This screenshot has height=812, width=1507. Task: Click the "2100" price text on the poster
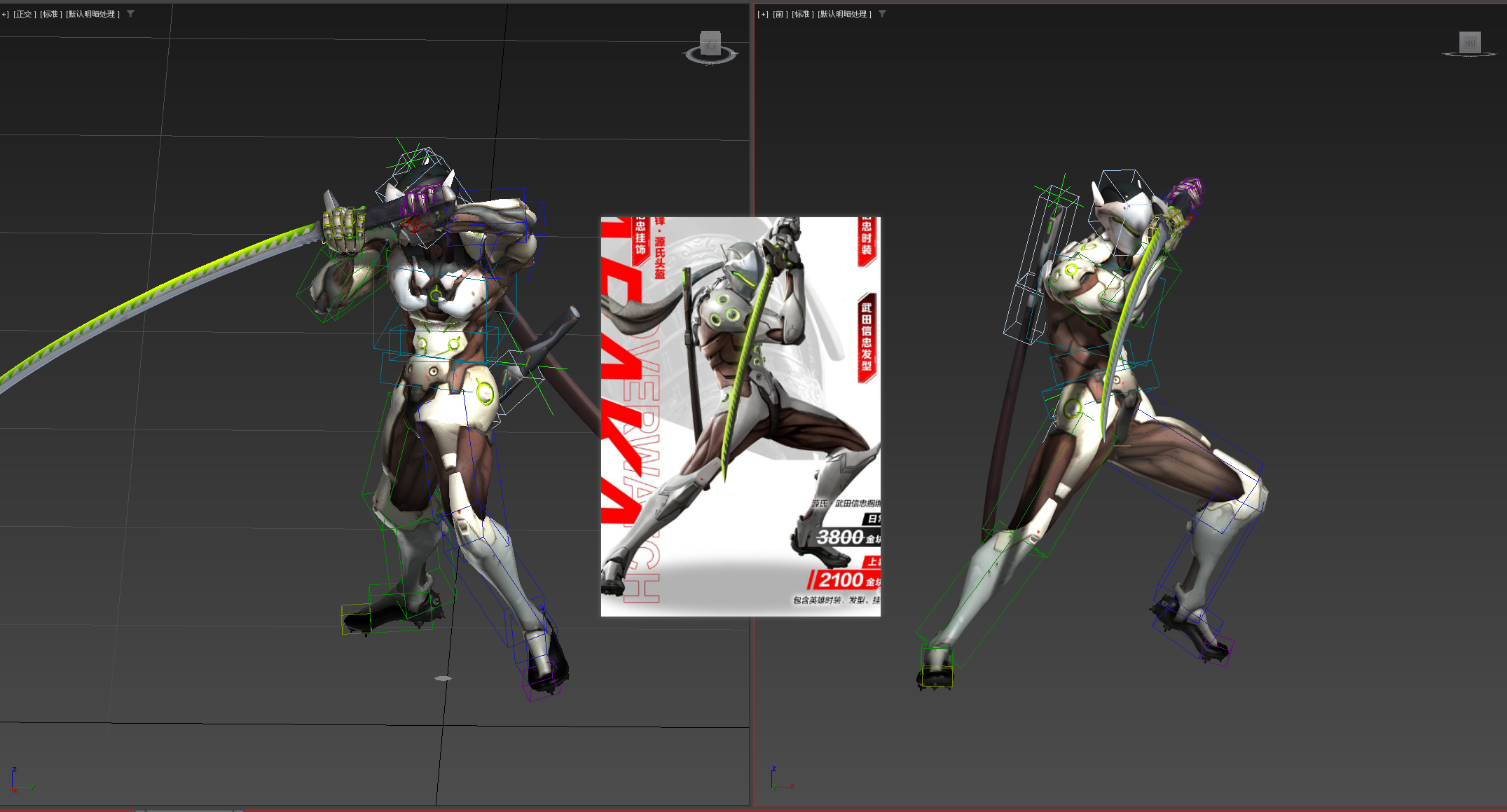(x=841, y=580)
